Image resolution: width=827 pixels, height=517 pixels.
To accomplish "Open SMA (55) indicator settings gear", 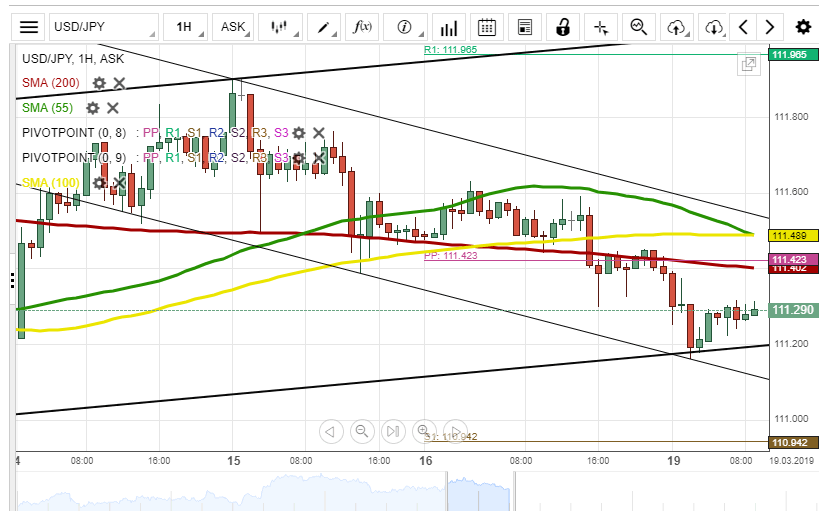I will coord(93,108).
